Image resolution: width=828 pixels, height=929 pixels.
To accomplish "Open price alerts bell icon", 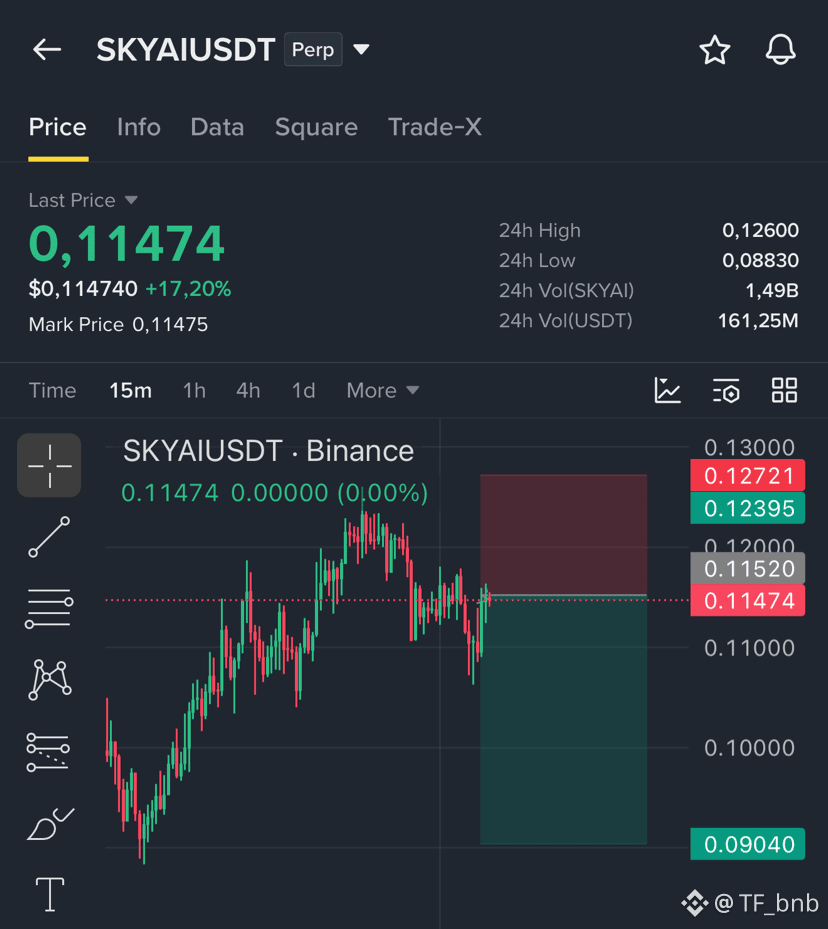I will [781, 50].
